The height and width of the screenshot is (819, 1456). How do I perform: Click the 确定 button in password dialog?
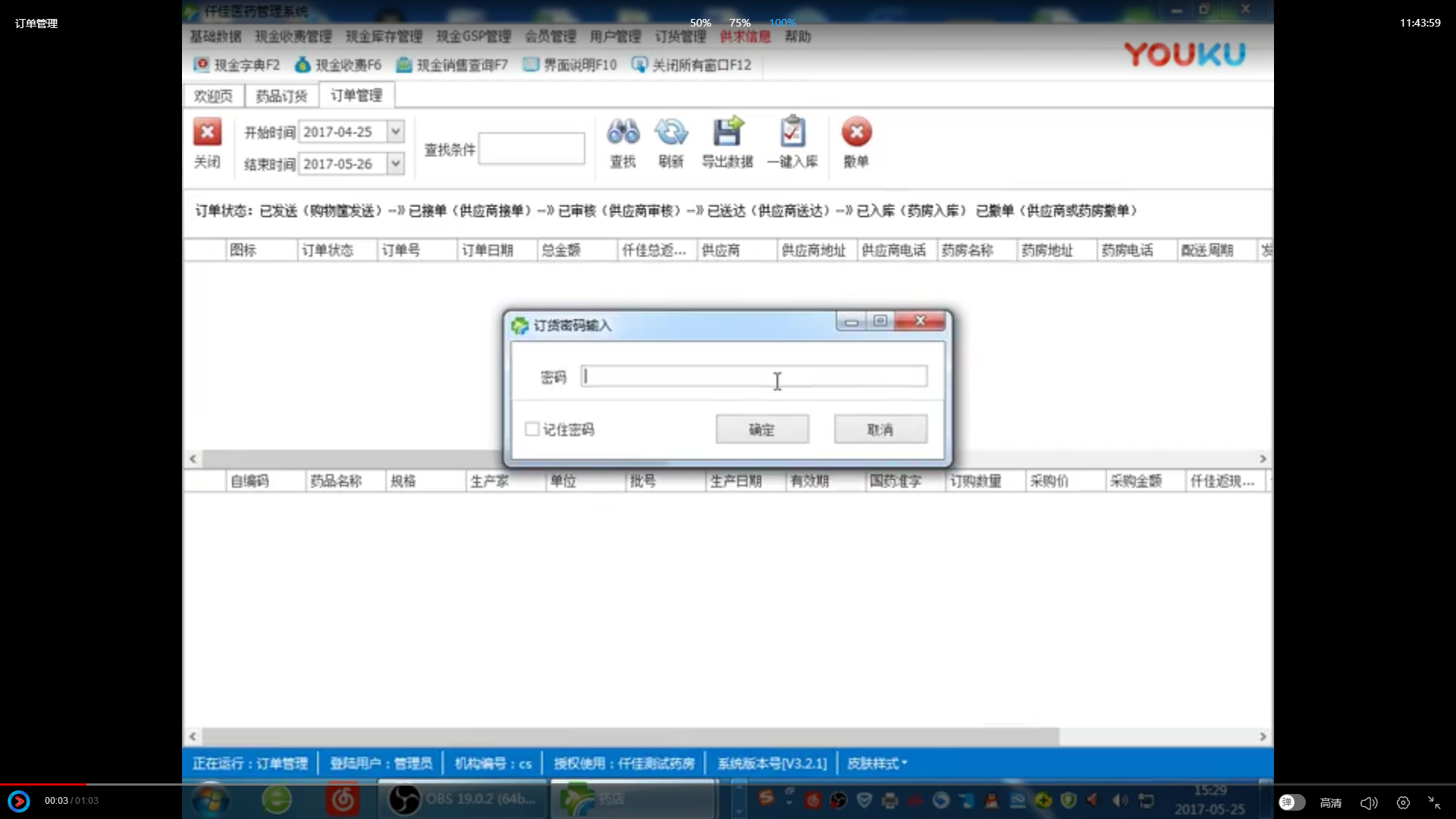point(762,429)
